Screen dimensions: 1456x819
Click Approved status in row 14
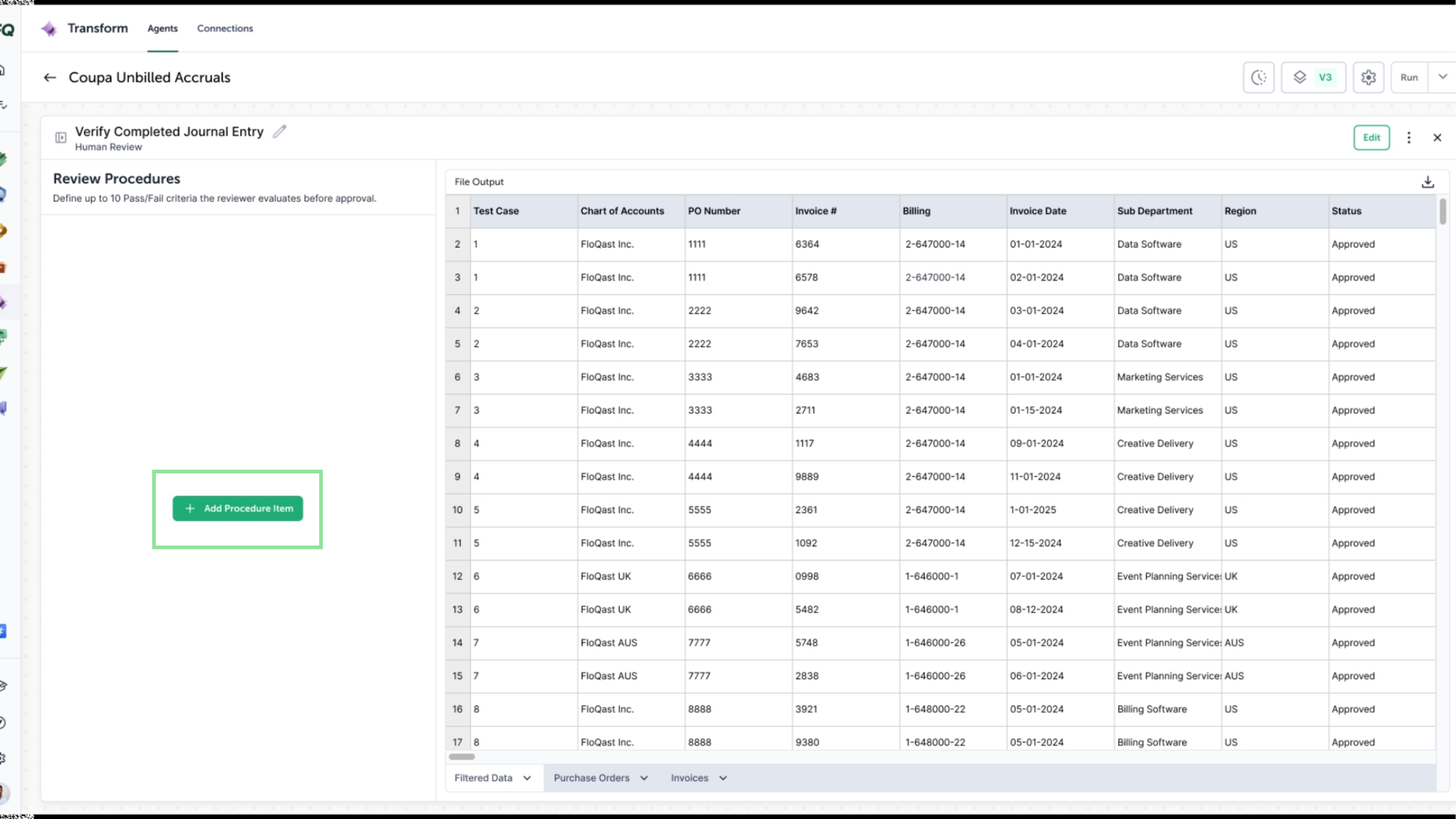[x=1382, y=643]
